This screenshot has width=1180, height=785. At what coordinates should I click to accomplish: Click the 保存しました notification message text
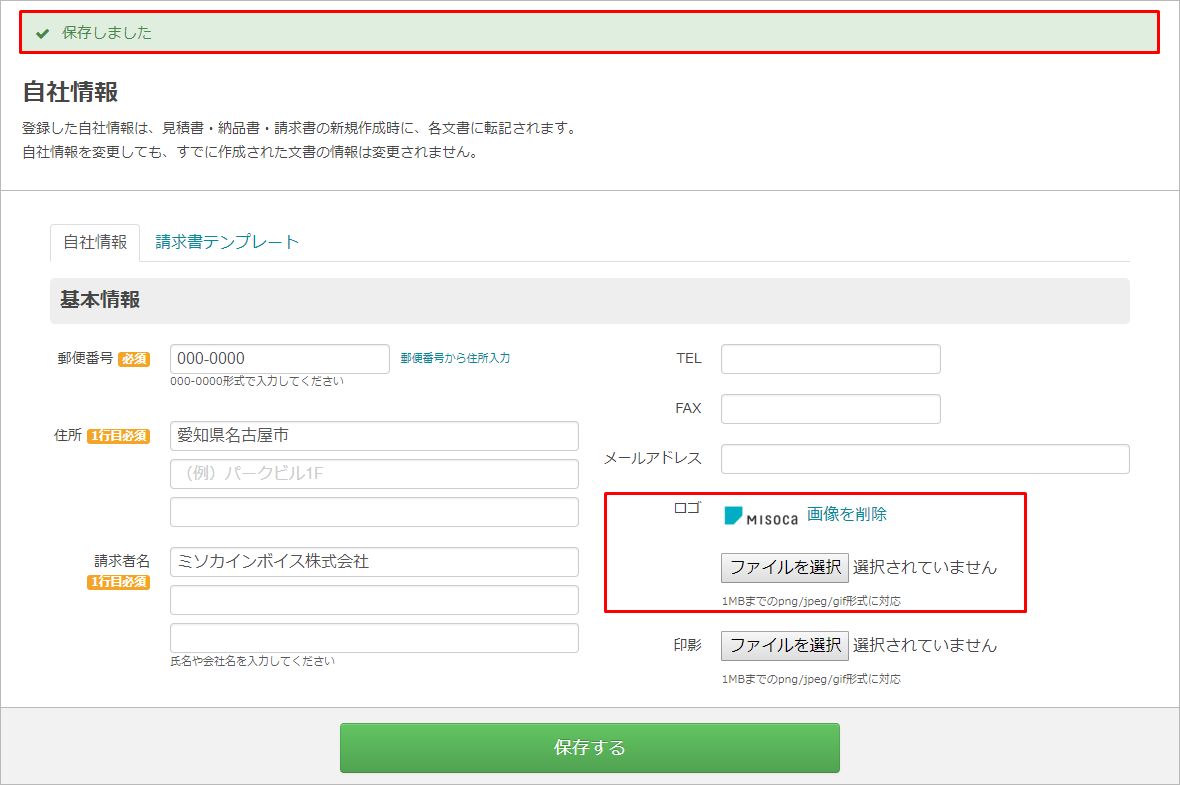[107, 33]
